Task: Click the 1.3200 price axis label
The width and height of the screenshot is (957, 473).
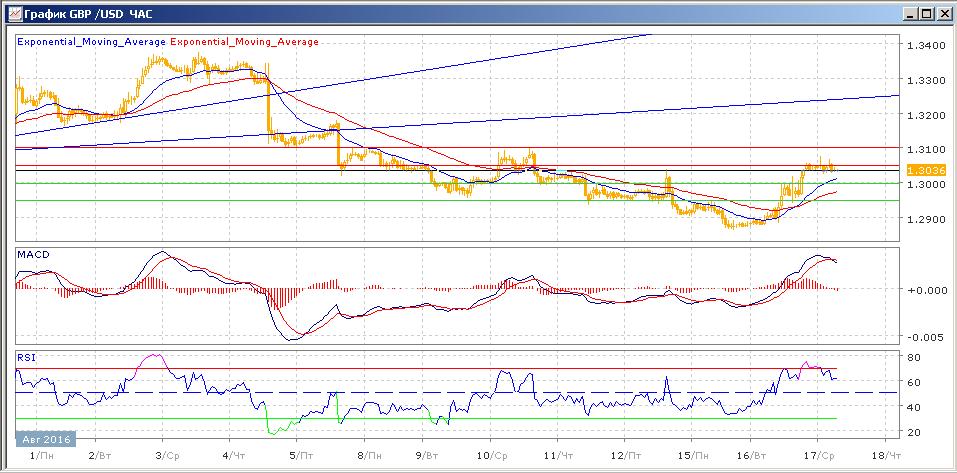Action: coord(926,115)
